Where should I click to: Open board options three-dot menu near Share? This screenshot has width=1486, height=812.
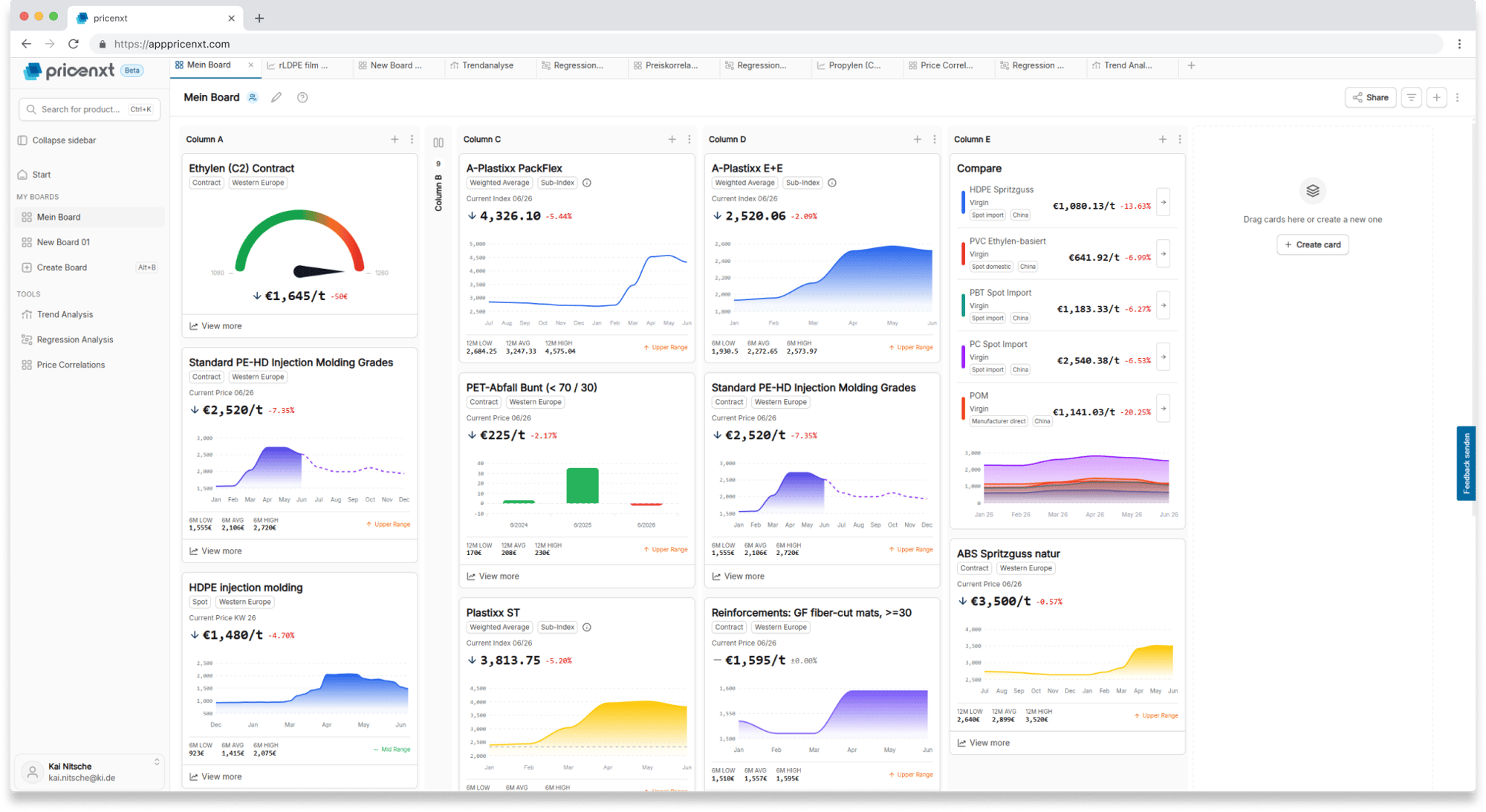[1457, 97]
